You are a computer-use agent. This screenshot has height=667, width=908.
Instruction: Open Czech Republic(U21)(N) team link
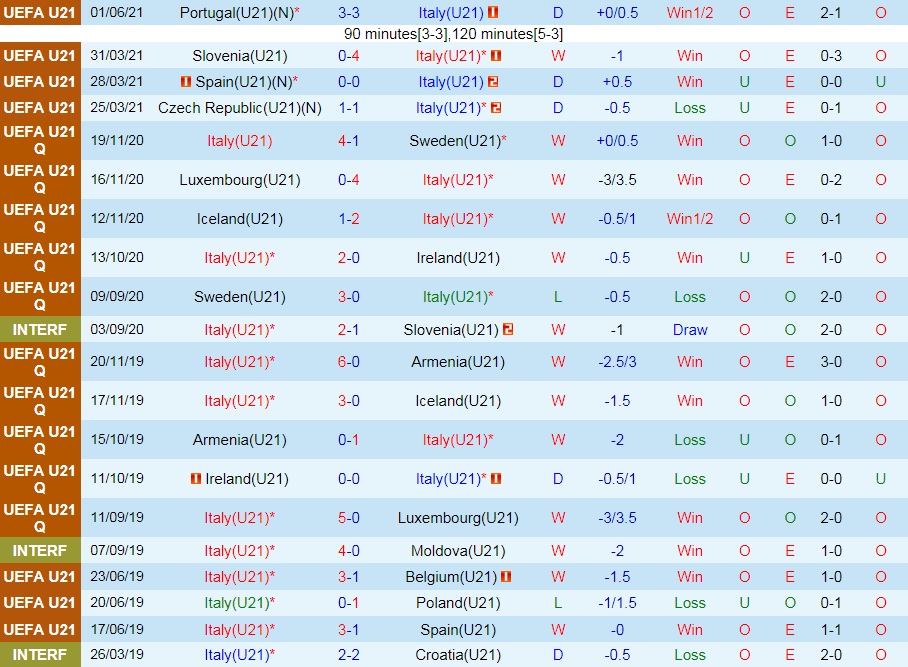coord(240,108)
